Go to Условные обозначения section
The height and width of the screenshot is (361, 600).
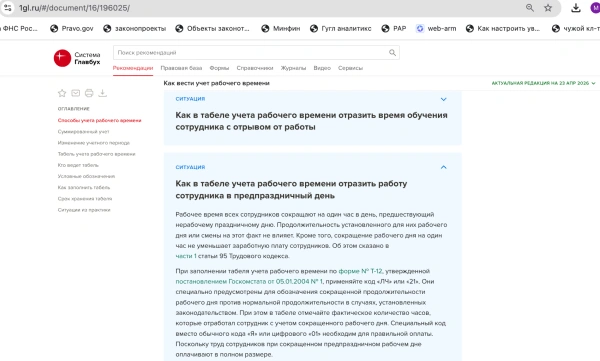(86, 176)
